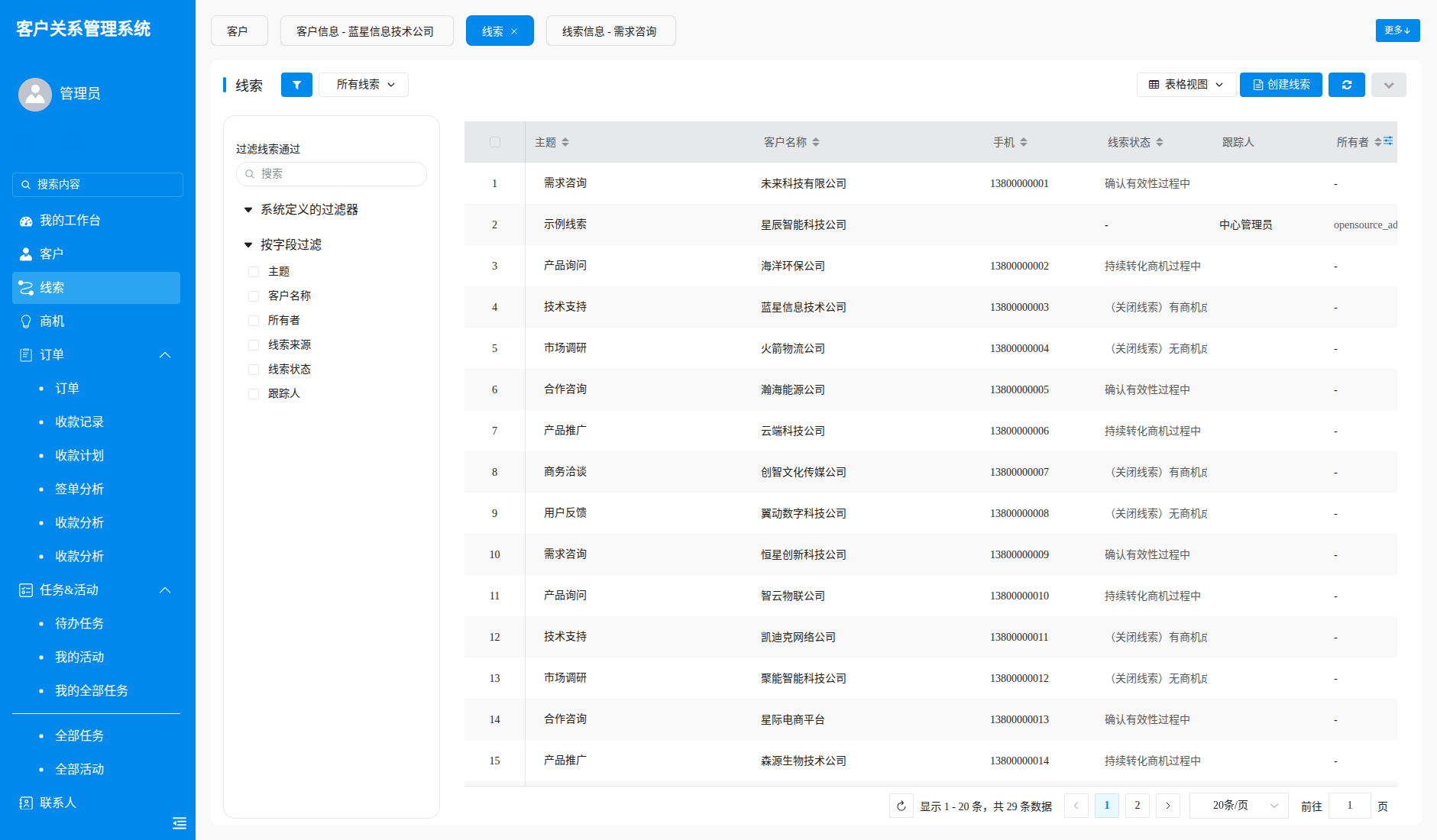This screenshot has width=1437, height=840.
Task: Tick the 线索来源 field filter
Action: (254, 345)
